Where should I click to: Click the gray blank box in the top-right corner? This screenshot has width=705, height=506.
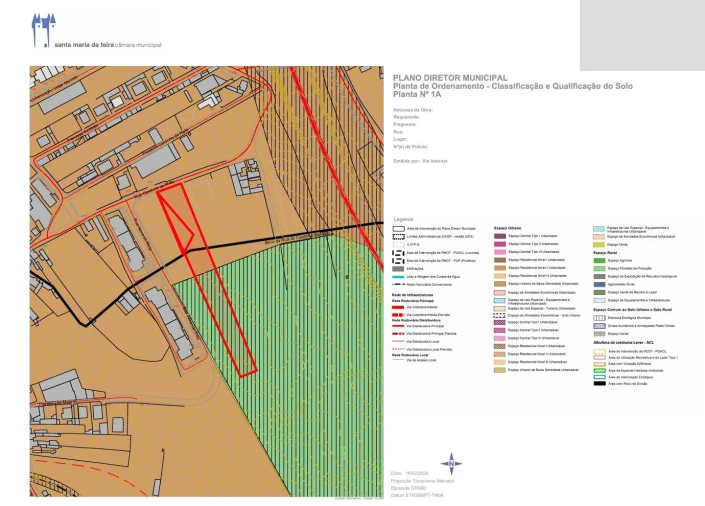[x=641, y=35]
